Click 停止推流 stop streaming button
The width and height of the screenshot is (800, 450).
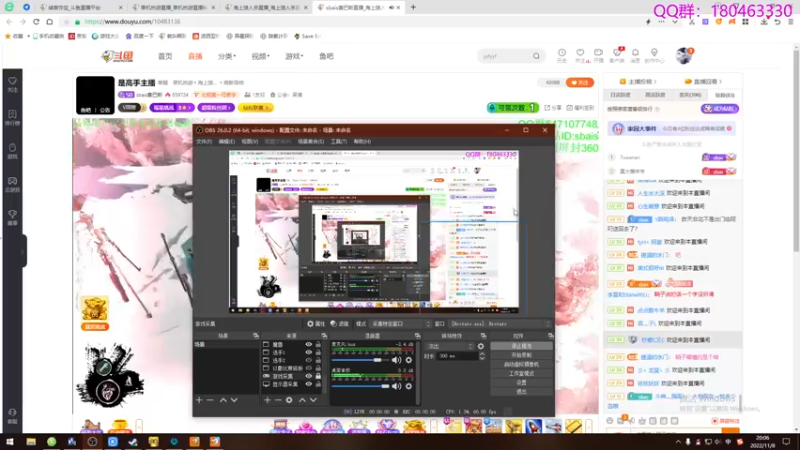521,346
